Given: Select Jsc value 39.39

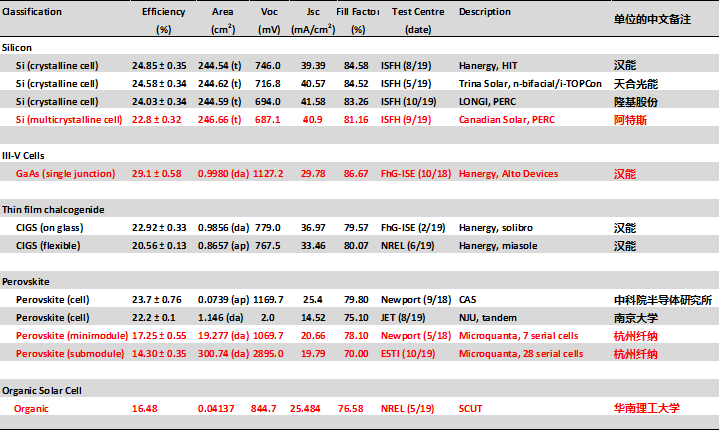Looking at the screenshot, I should coord(313,66).
